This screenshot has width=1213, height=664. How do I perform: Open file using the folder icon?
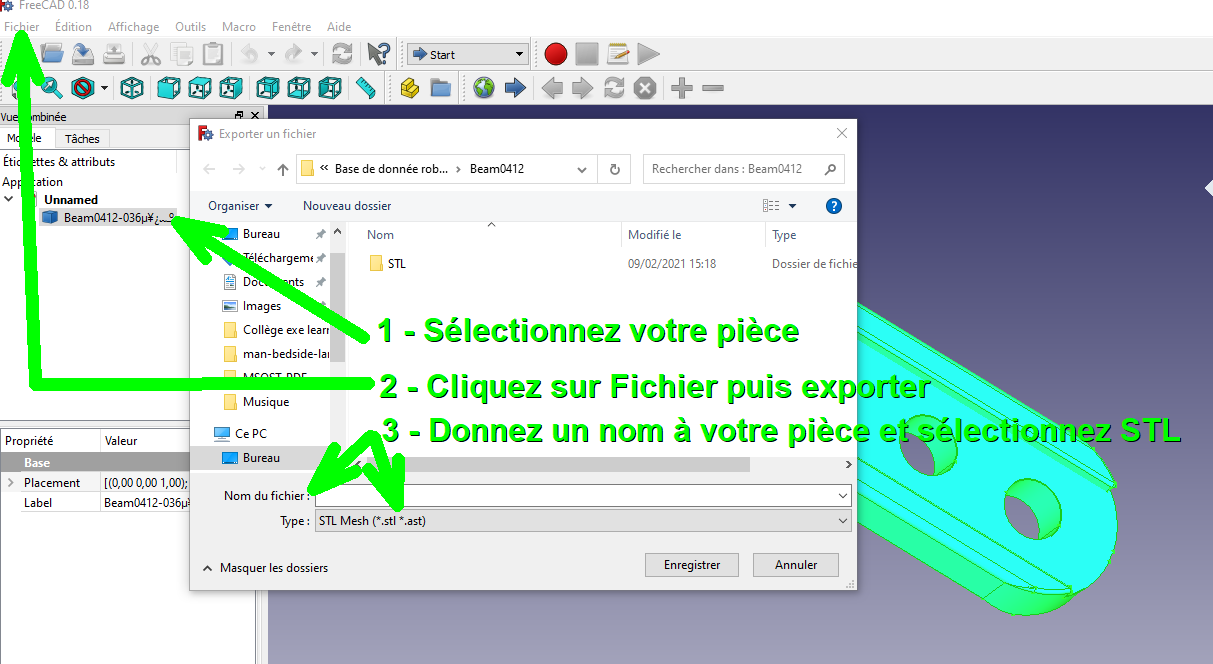52,54
